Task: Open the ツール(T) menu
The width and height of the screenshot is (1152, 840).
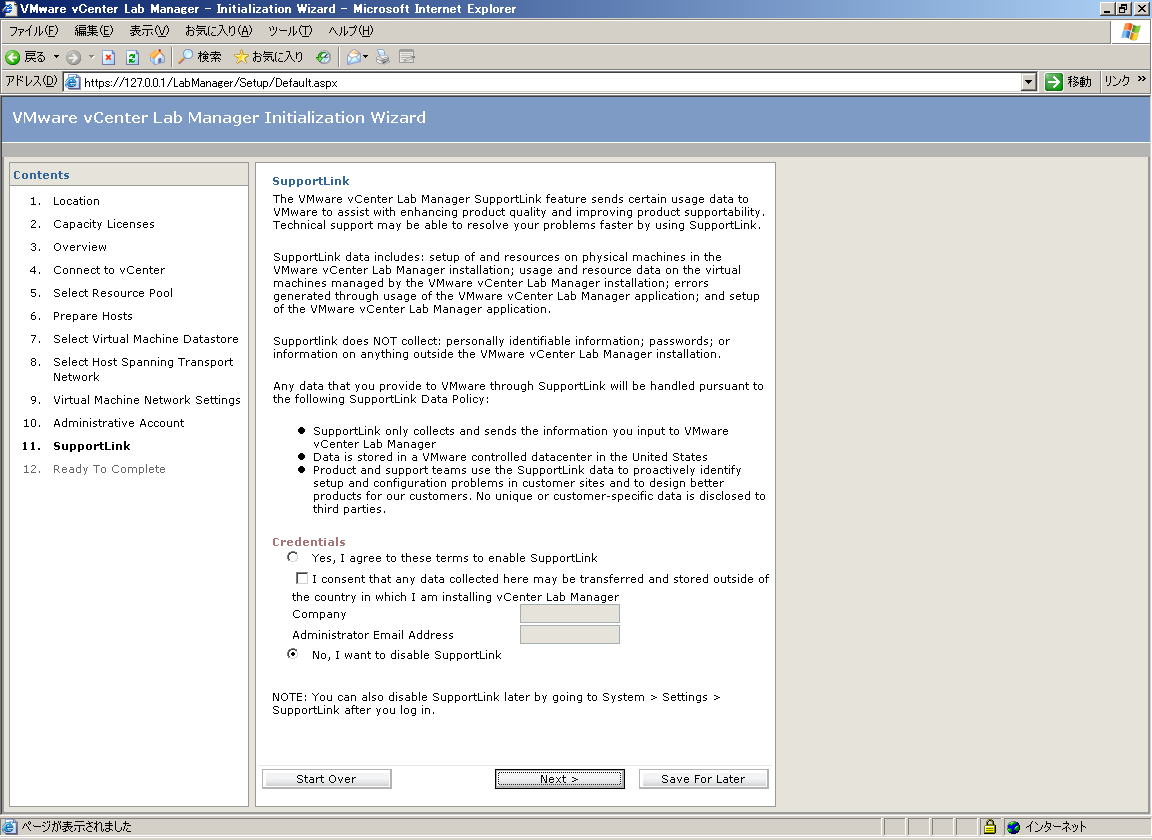Action: 289,31
